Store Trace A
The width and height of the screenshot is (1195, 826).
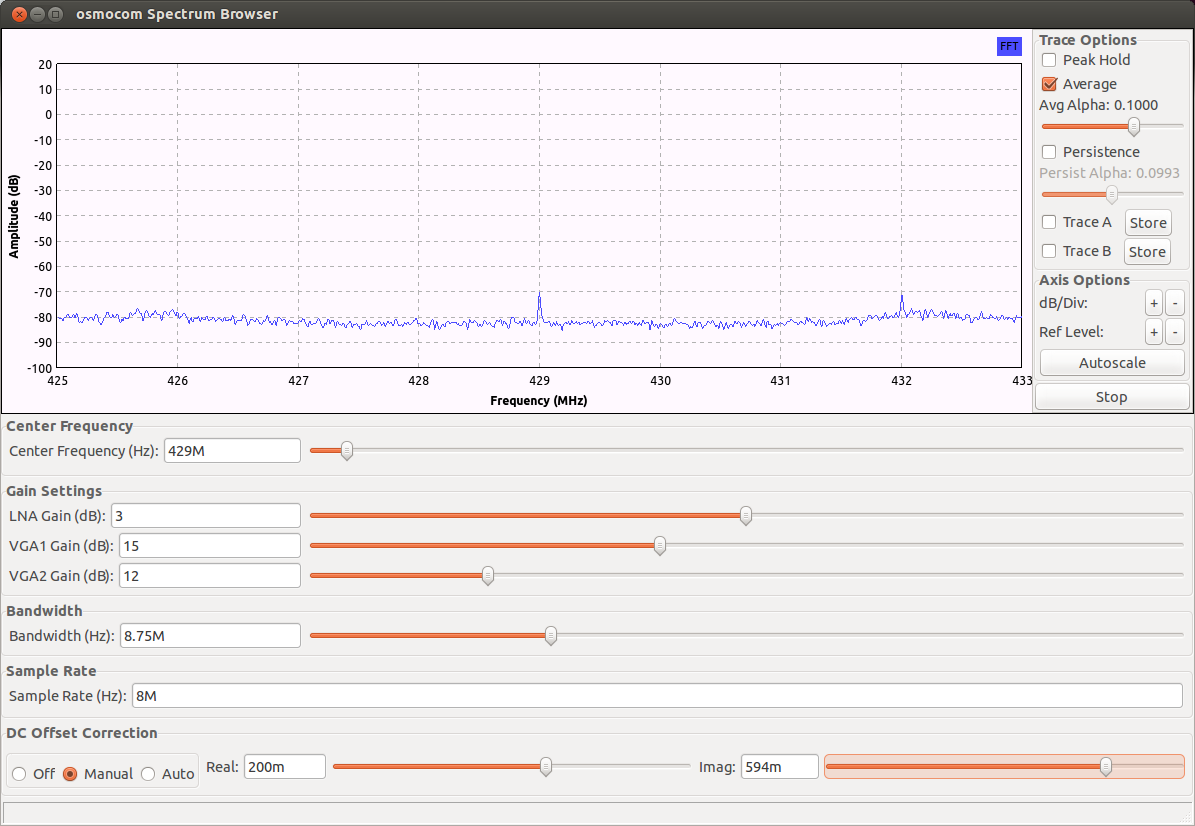point(1148,223)
